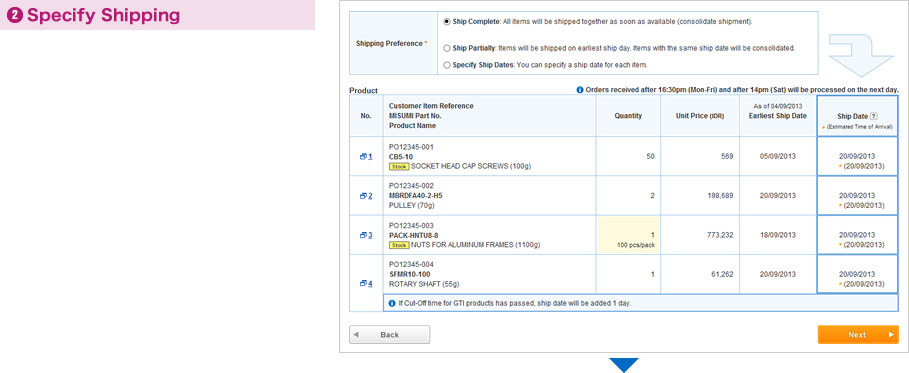Screen dimensions: 909x373
Task: Open item number 1 link
Action: coord(366,157)
